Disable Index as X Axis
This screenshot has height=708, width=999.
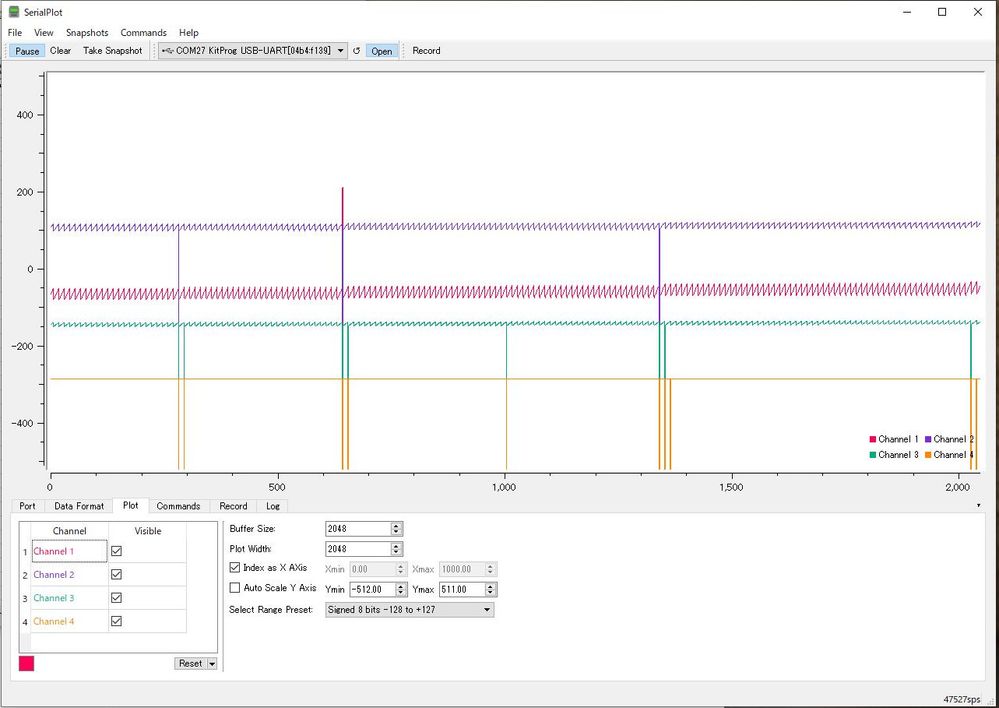point(234,568)
